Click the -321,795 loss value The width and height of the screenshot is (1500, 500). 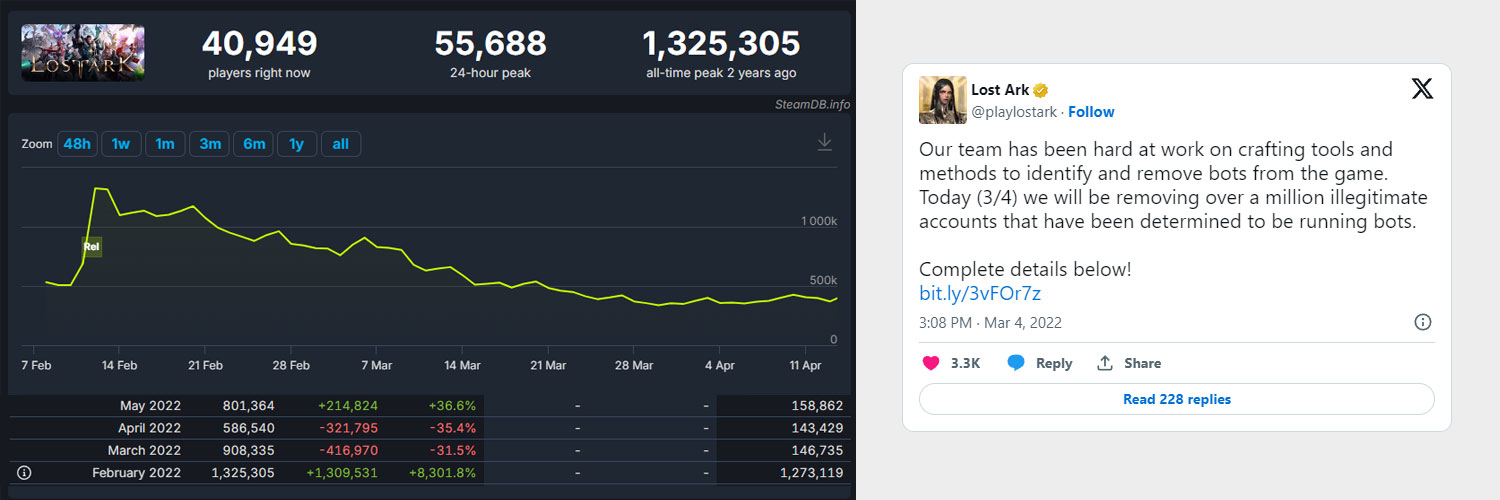[x=349, y=428]
